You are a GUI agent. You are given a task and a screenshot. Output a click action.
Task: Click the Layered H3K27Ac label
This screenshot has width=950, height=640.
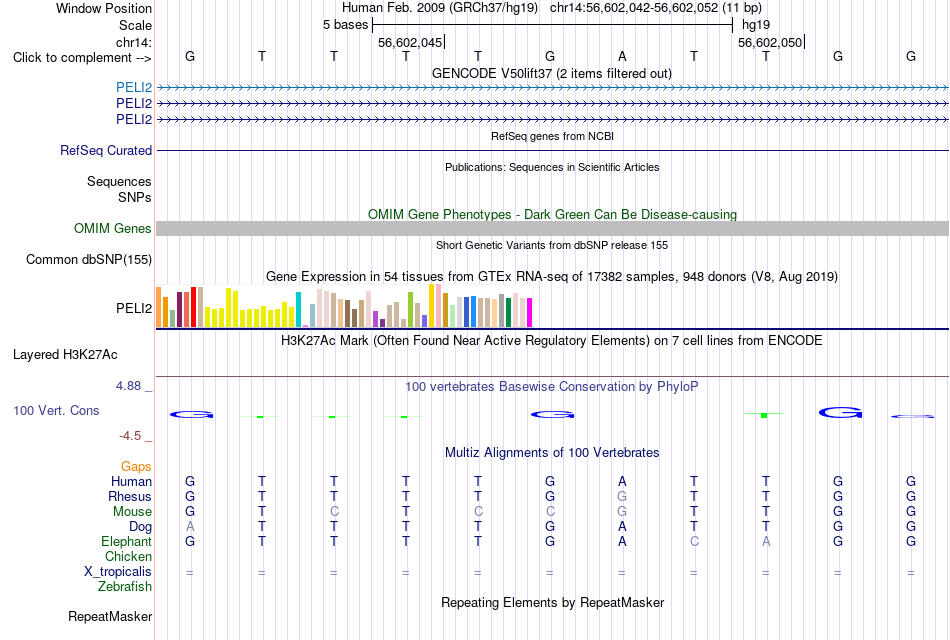pyautogui.click(x=65, y=355)
